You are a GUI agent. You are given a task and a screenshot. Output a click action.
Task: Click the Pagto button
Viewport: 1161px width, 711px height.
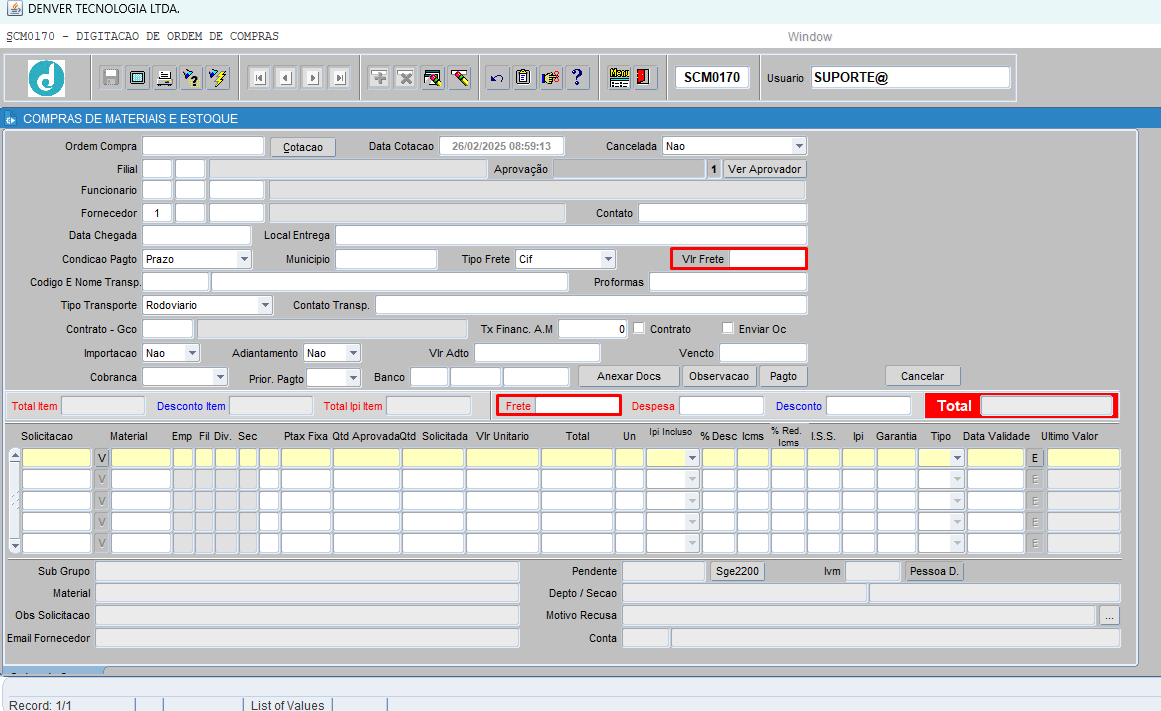coord(783,376)
